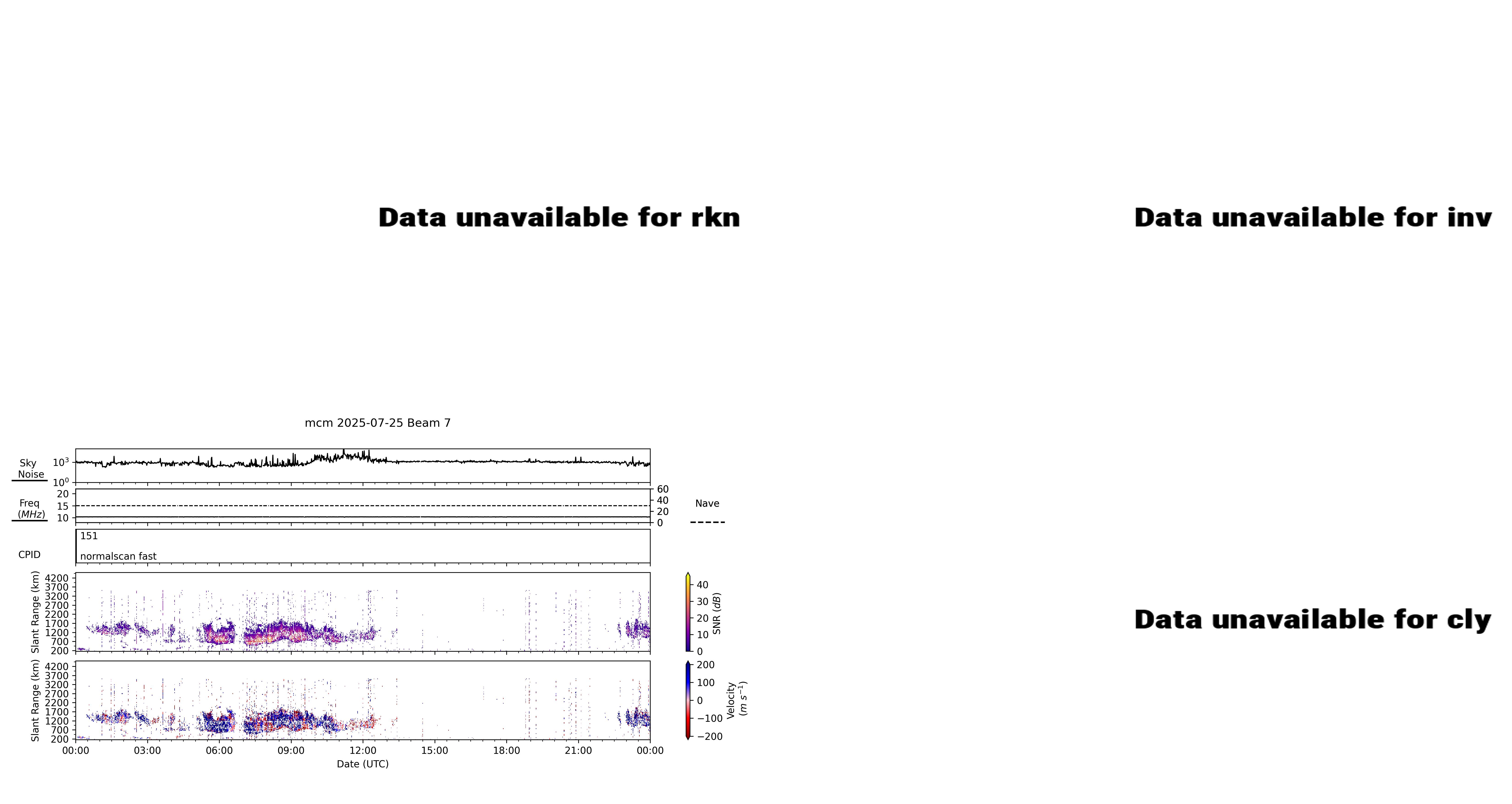This screenshot has height=804, width=1512.
Task: Click the '12:00' time tick label
Action: pos(363,751)
